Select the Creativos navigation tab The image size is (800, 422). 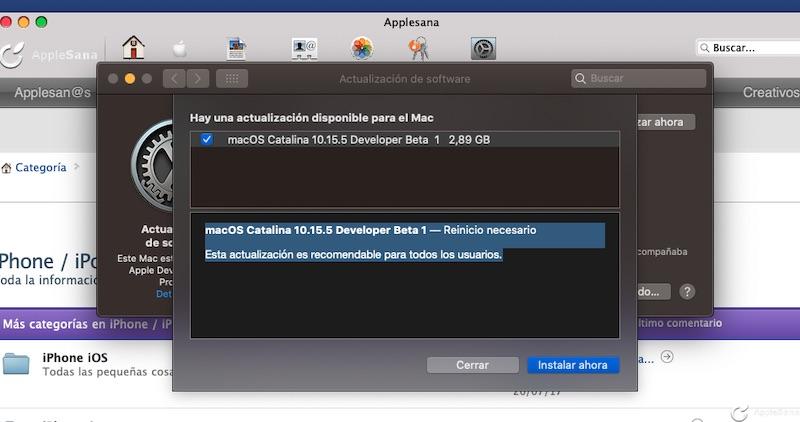point(771,92)
